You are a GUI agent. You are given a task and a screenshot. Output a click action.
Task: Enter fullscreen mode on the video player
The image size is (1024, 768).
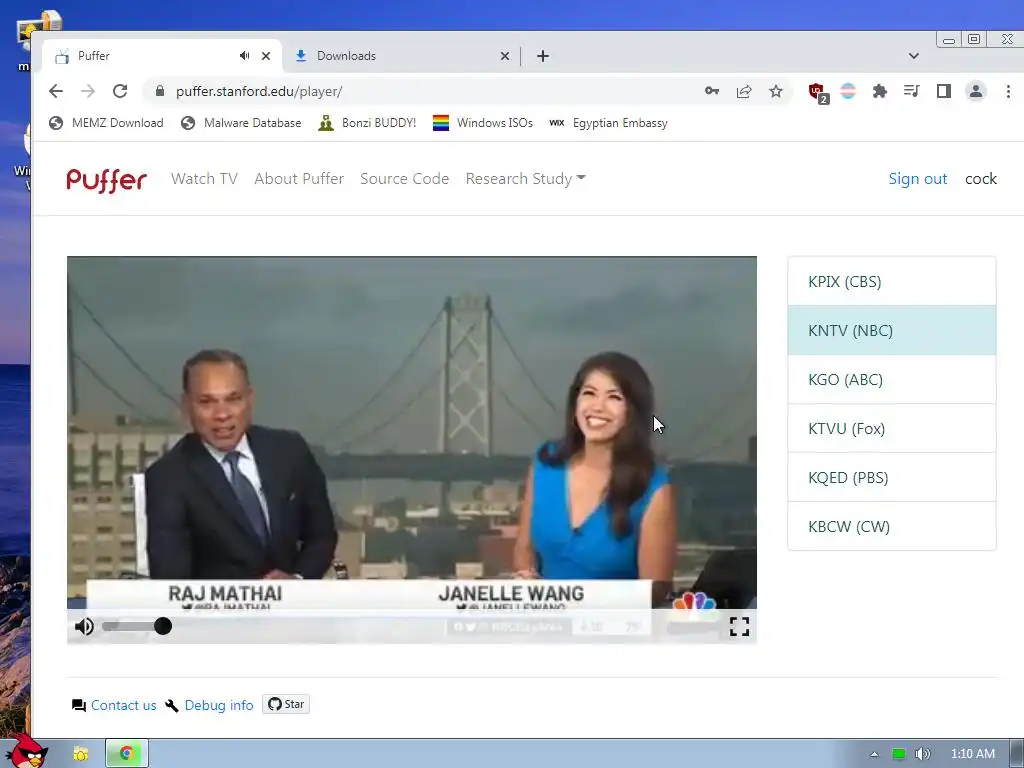[x=739, y=626]
